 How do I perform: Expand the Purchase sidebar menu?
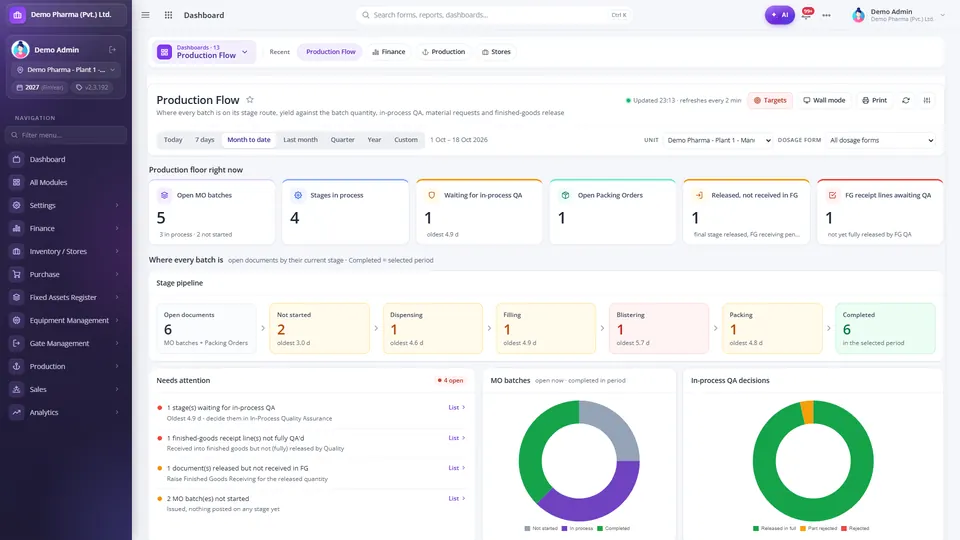tap(66, 274)
